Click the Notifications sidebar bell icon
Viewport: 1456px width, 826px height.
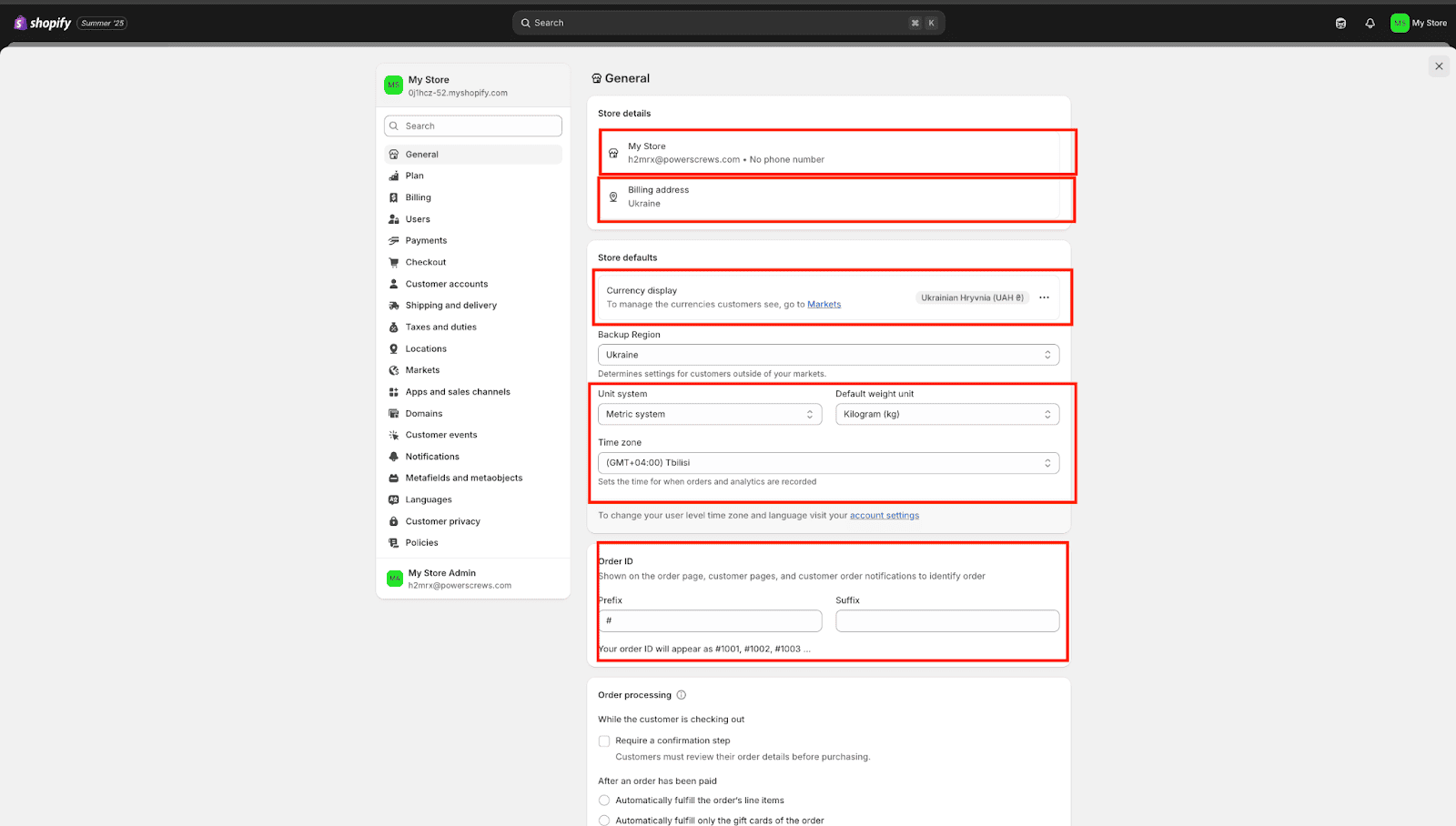pos(394,457)
